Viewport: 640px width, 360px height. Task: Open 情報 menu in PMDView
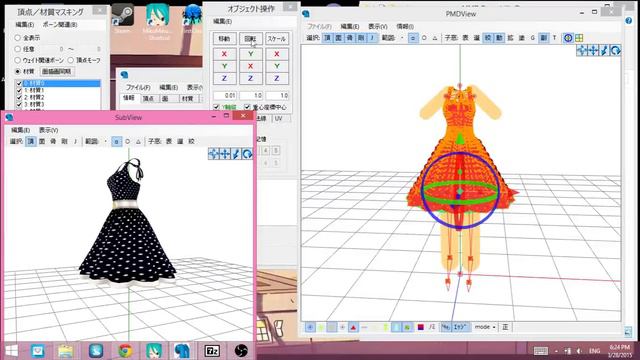click(405, 26)
